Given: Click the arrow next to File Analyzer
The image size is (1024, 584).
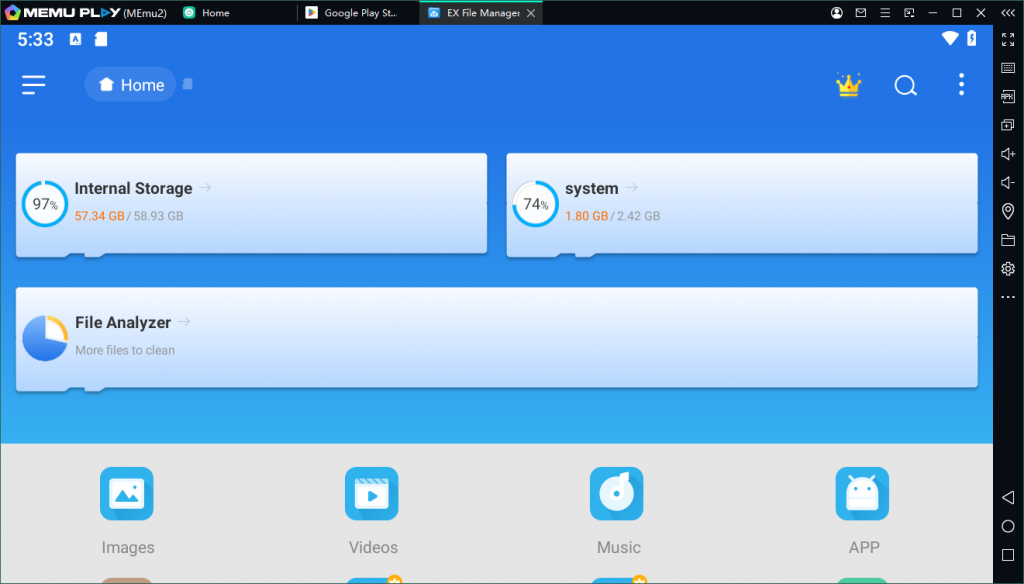Looking at the screenshot, I should (184, 321).
